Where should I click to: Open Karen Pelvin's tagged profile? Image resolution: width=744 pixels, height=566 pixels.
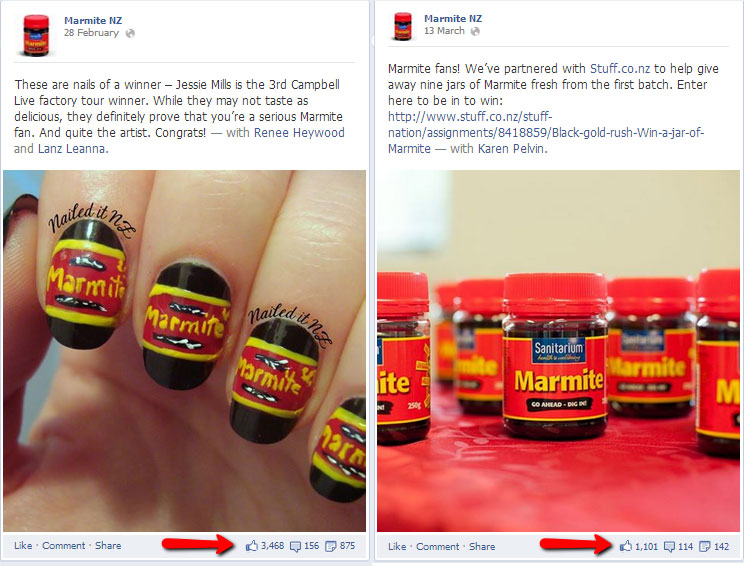click(x=512, y=149)
